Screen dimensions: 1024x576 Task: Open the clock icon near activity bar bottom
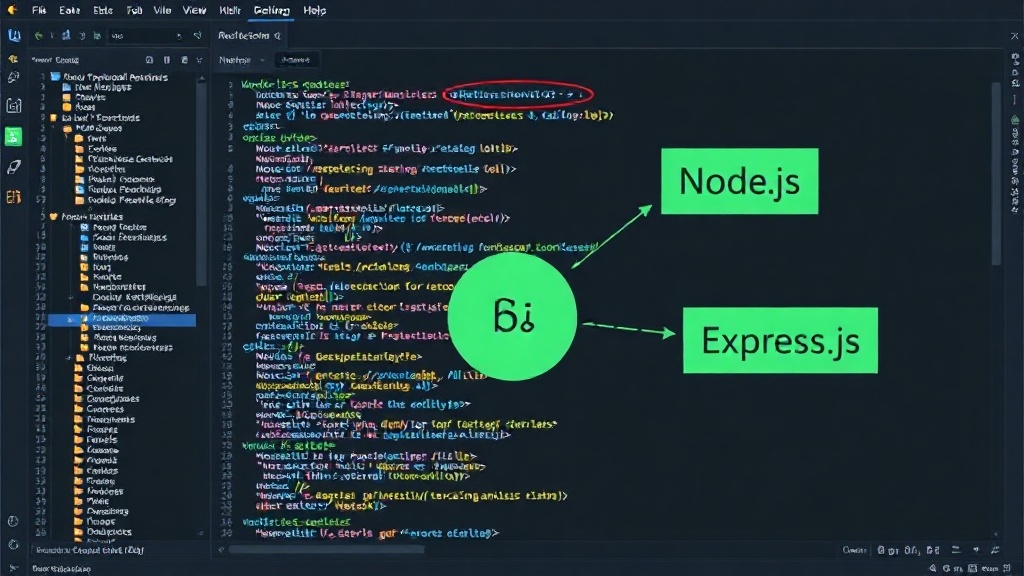point(13,521)
